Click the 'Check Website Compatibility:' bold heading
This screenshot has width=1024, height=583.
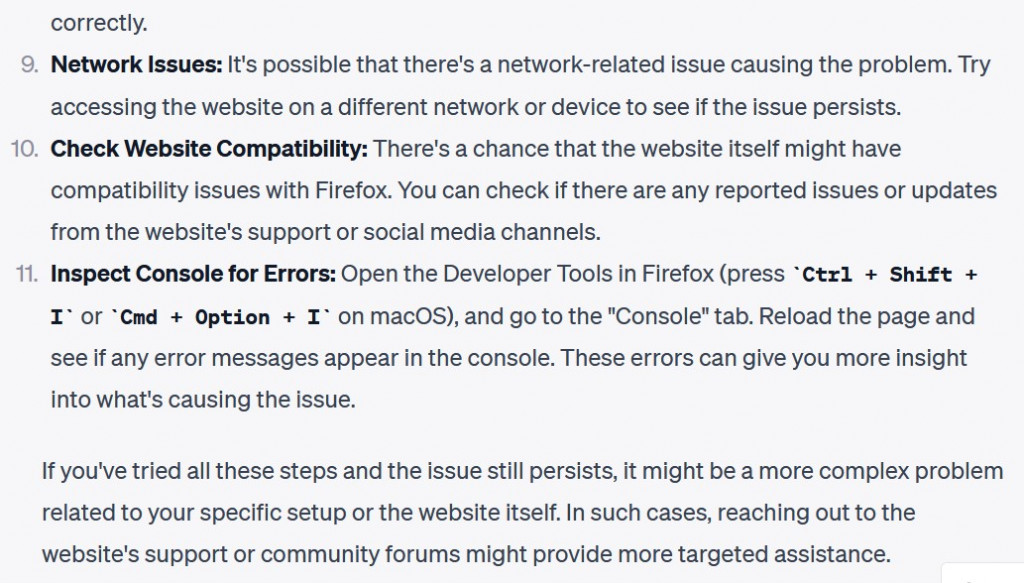click(x=209, y=149)
